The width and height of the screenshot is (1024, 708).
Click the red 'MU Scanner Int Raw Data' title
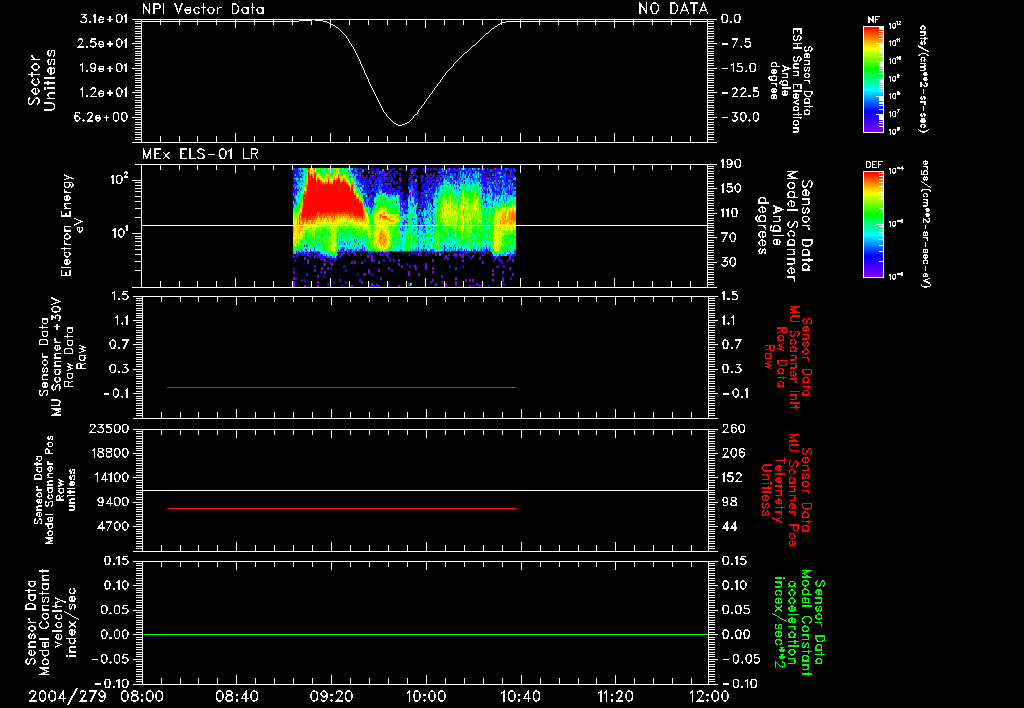(x=788, y=357)
